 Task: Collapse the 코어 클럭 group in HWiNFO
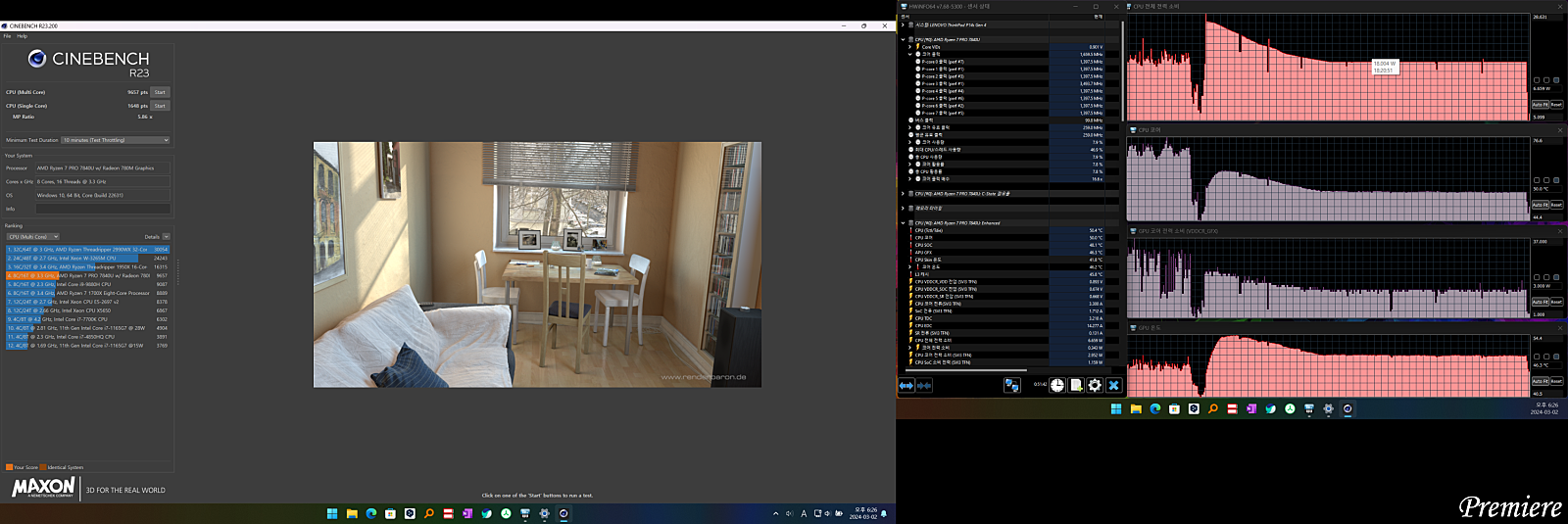click(910, 55)
